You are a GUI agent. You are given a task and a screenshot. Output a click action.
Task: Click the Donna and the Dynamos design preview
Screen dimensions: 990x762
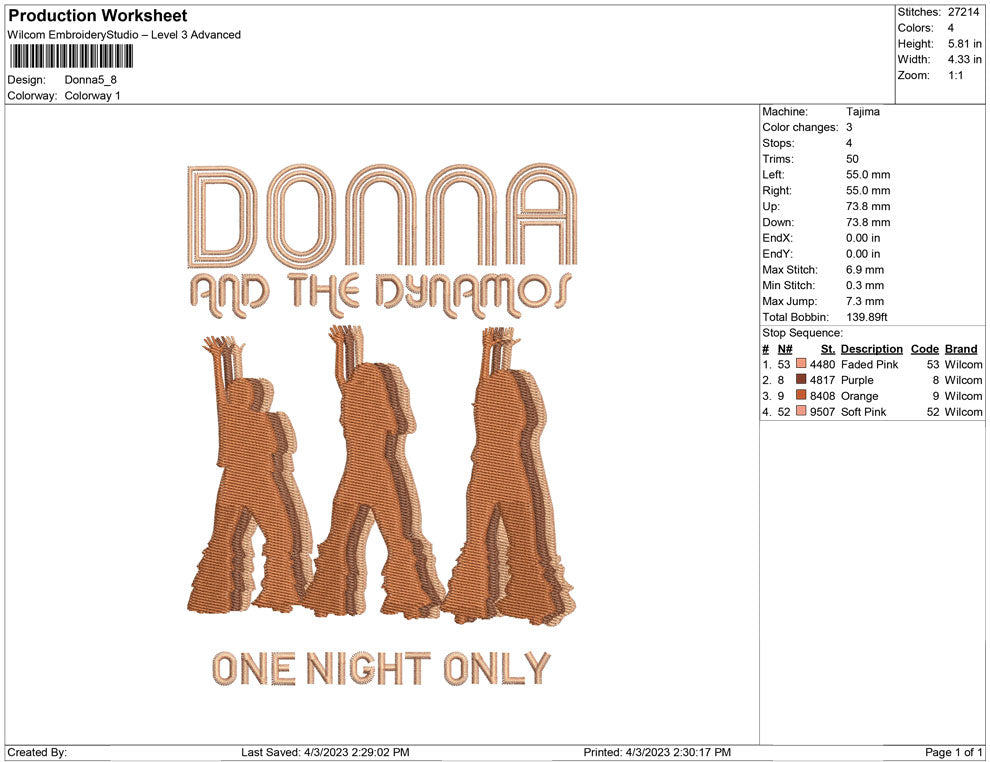(381, 424)
